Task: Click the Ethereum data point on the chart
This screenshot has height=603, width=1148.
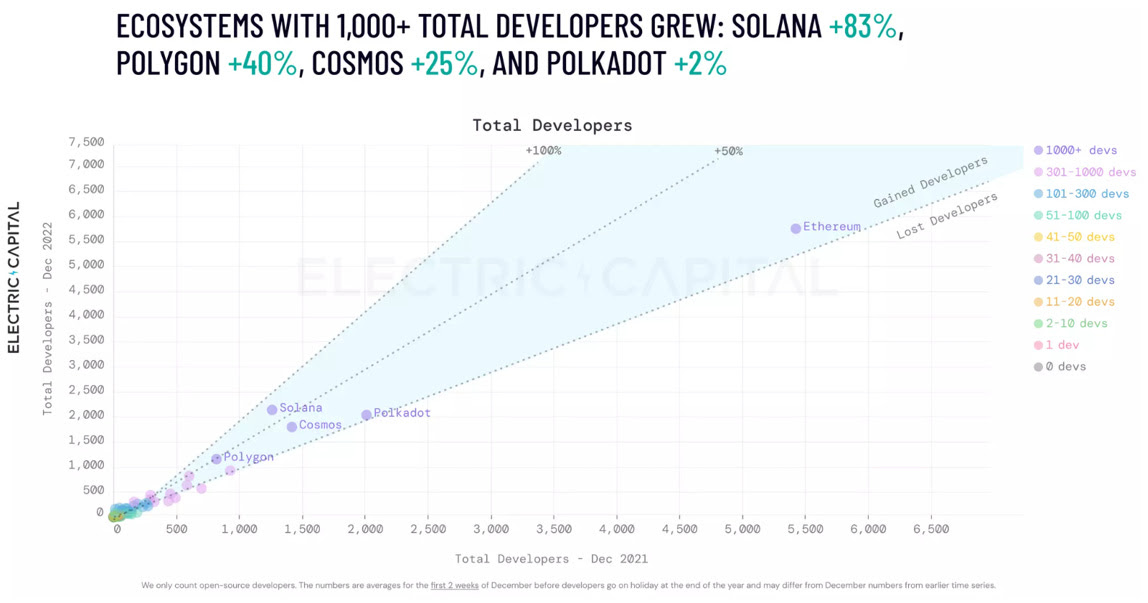Action: pos(796,228)
